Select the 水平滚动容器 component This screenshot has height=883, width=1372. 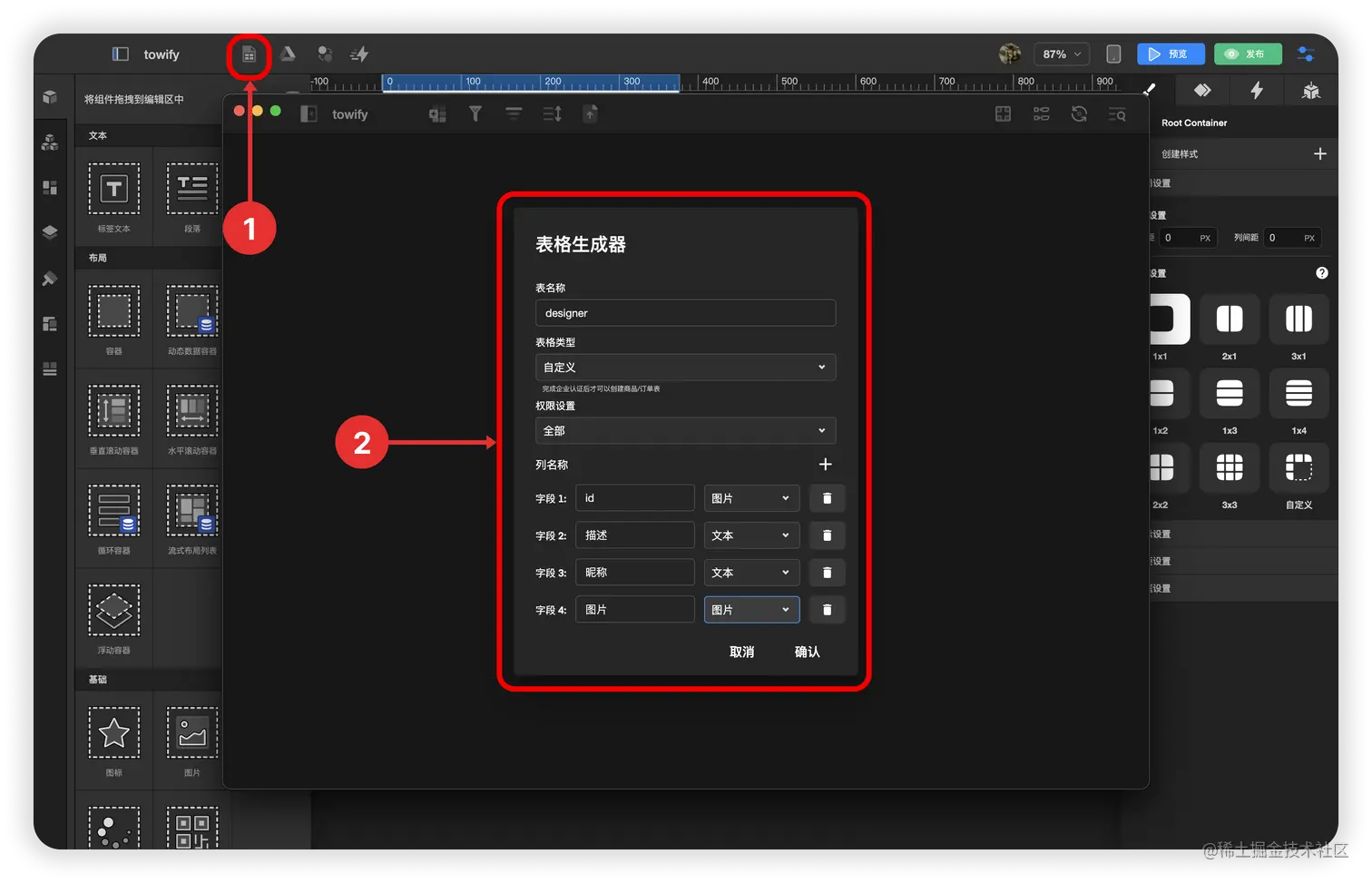pos(192,419)
